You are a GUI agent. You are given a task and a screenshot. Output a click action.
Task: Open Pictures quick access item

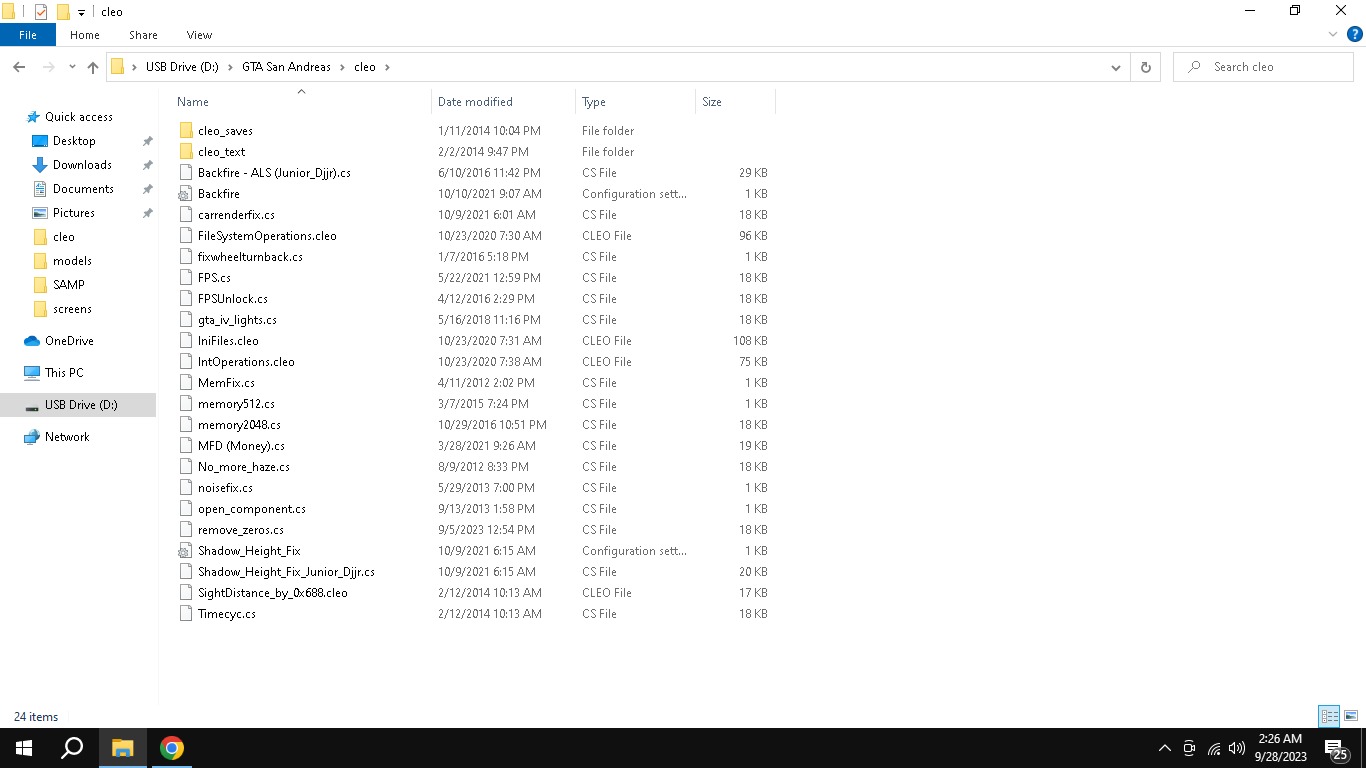(74, 213)
